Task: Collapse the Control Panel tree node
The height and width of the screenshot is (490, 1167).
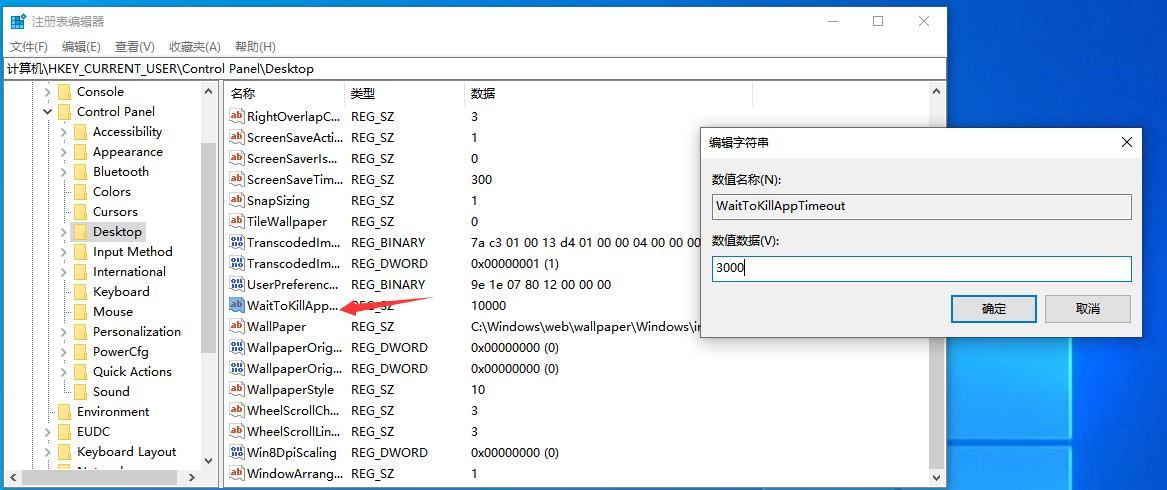Action: [x=47, y=112]
